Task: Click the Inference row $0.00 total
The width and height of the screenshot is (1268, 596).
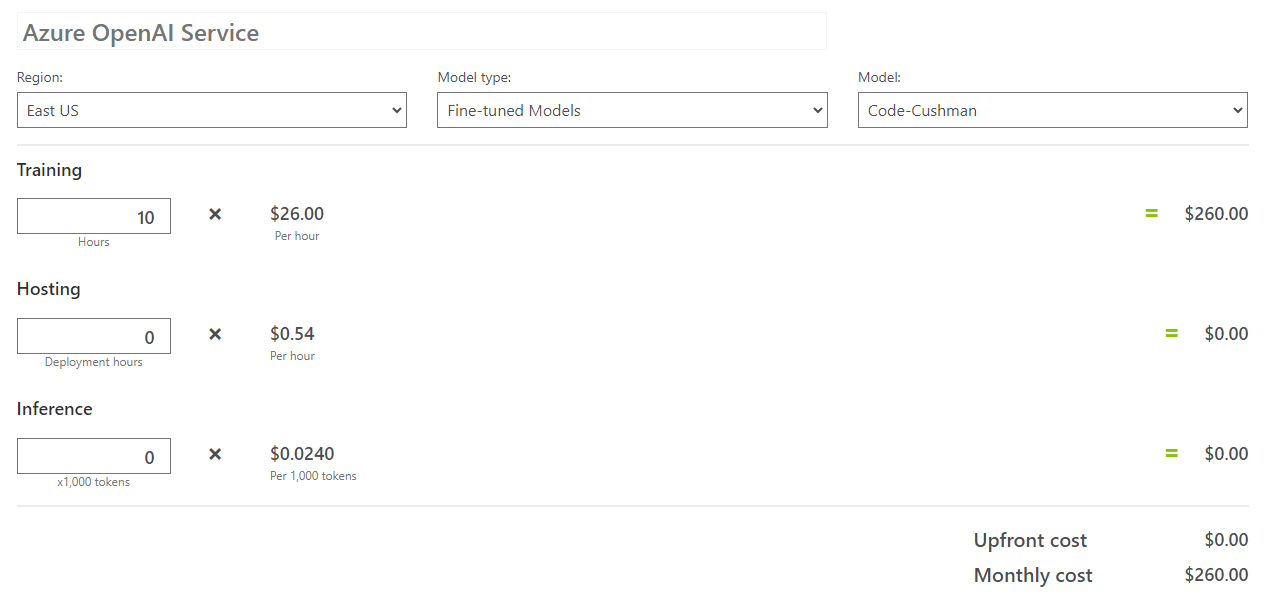Action: (1226, 454)
